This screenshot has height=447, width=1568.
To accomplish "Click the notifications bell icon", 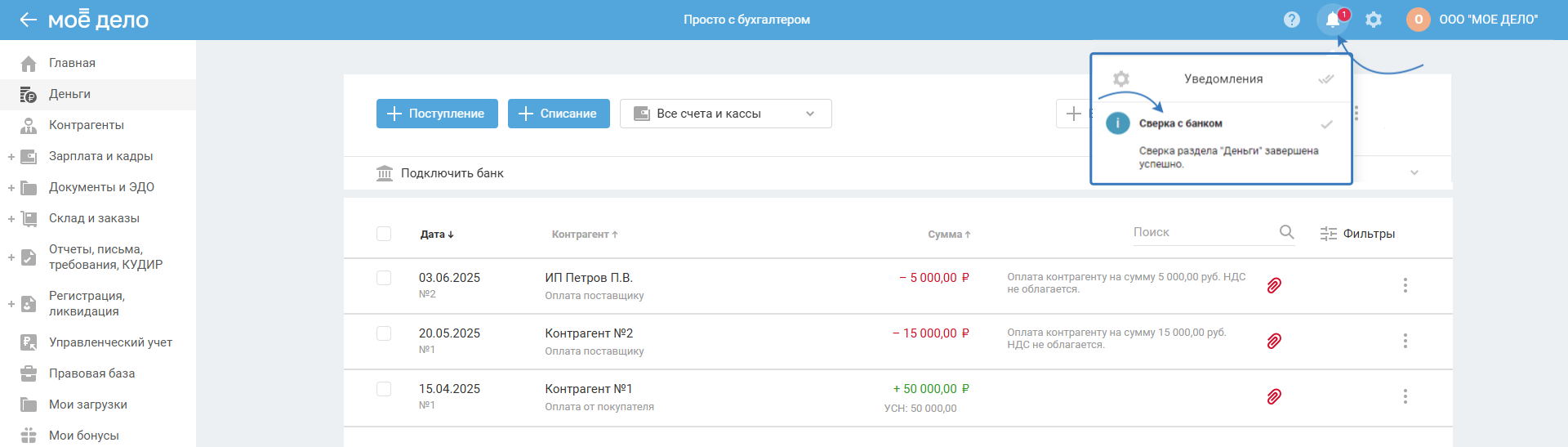I will 1332,20.
